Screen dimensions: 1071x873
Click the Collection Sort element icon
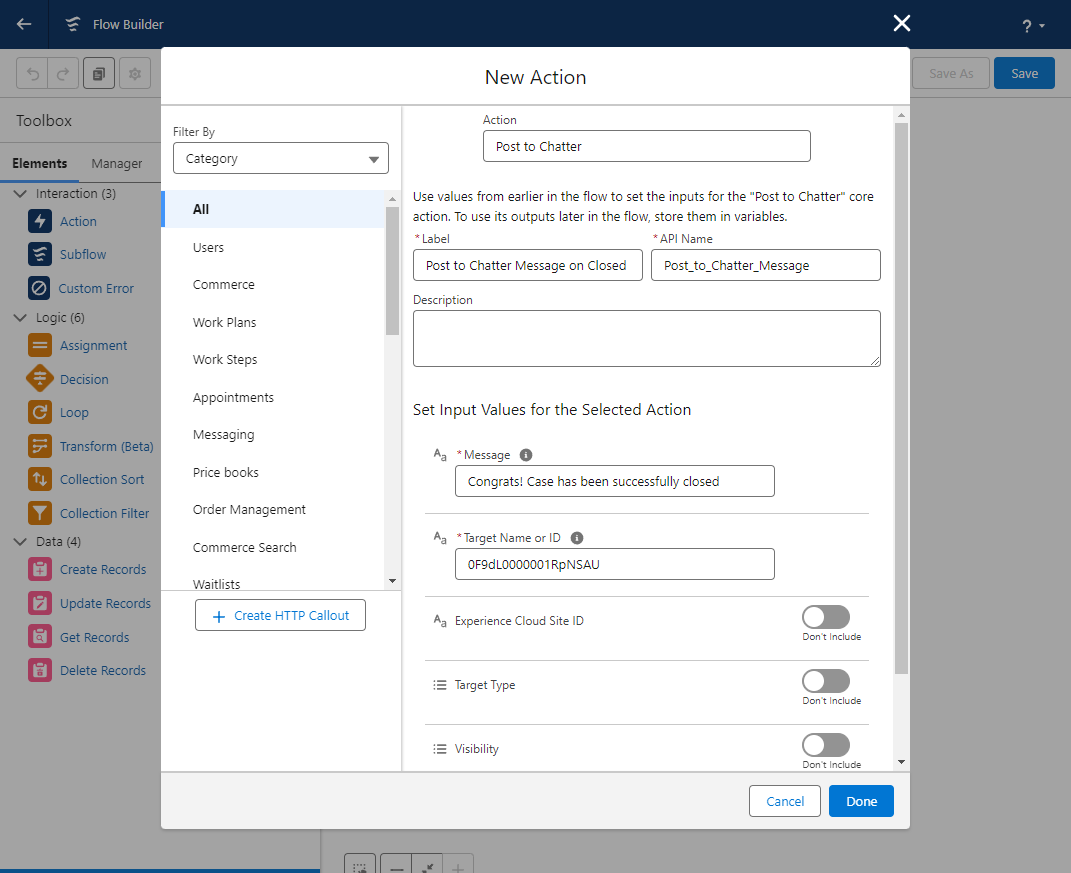coord(40,479)
